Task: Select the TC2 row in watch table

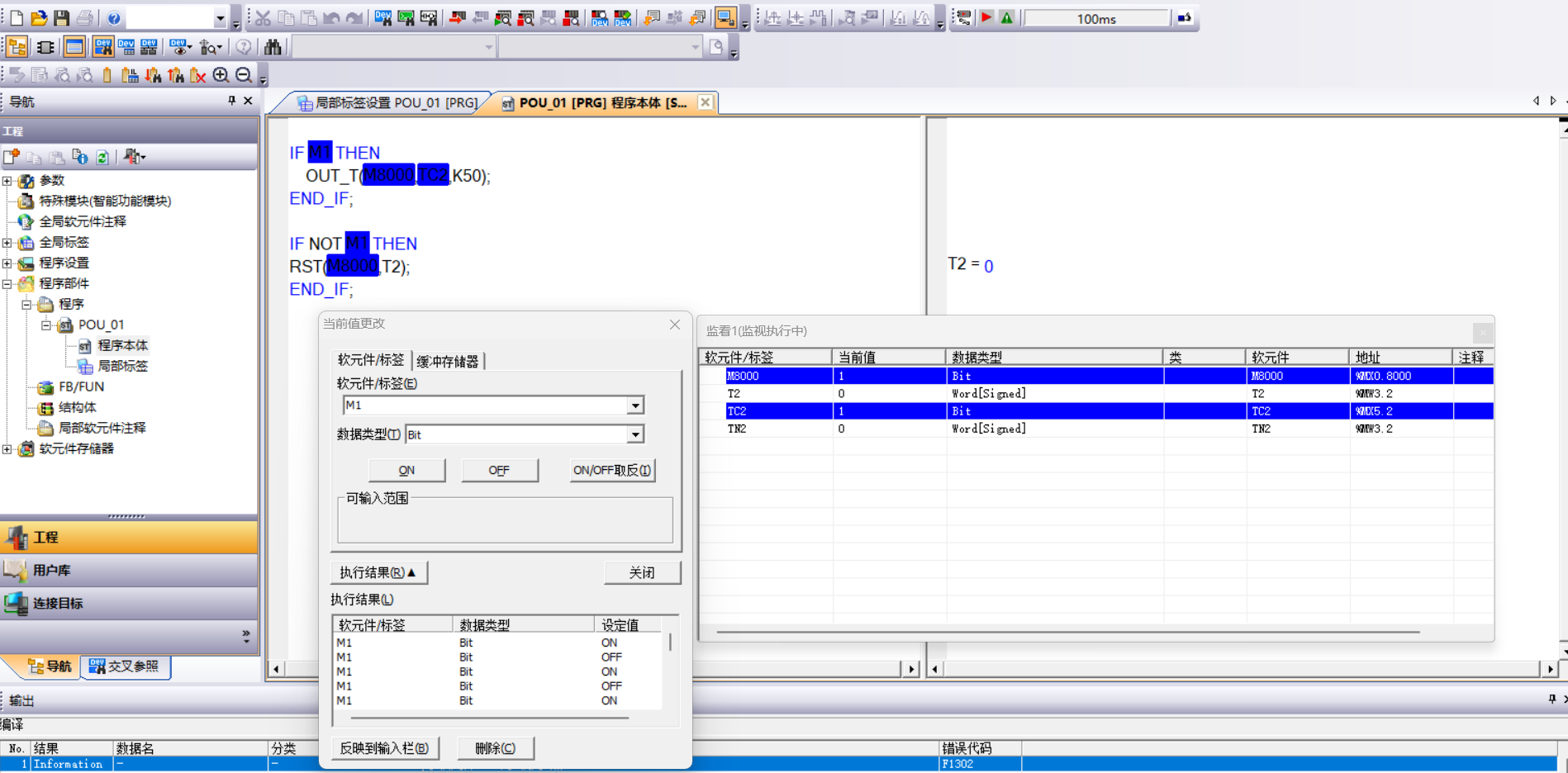Action: (909, 410)
